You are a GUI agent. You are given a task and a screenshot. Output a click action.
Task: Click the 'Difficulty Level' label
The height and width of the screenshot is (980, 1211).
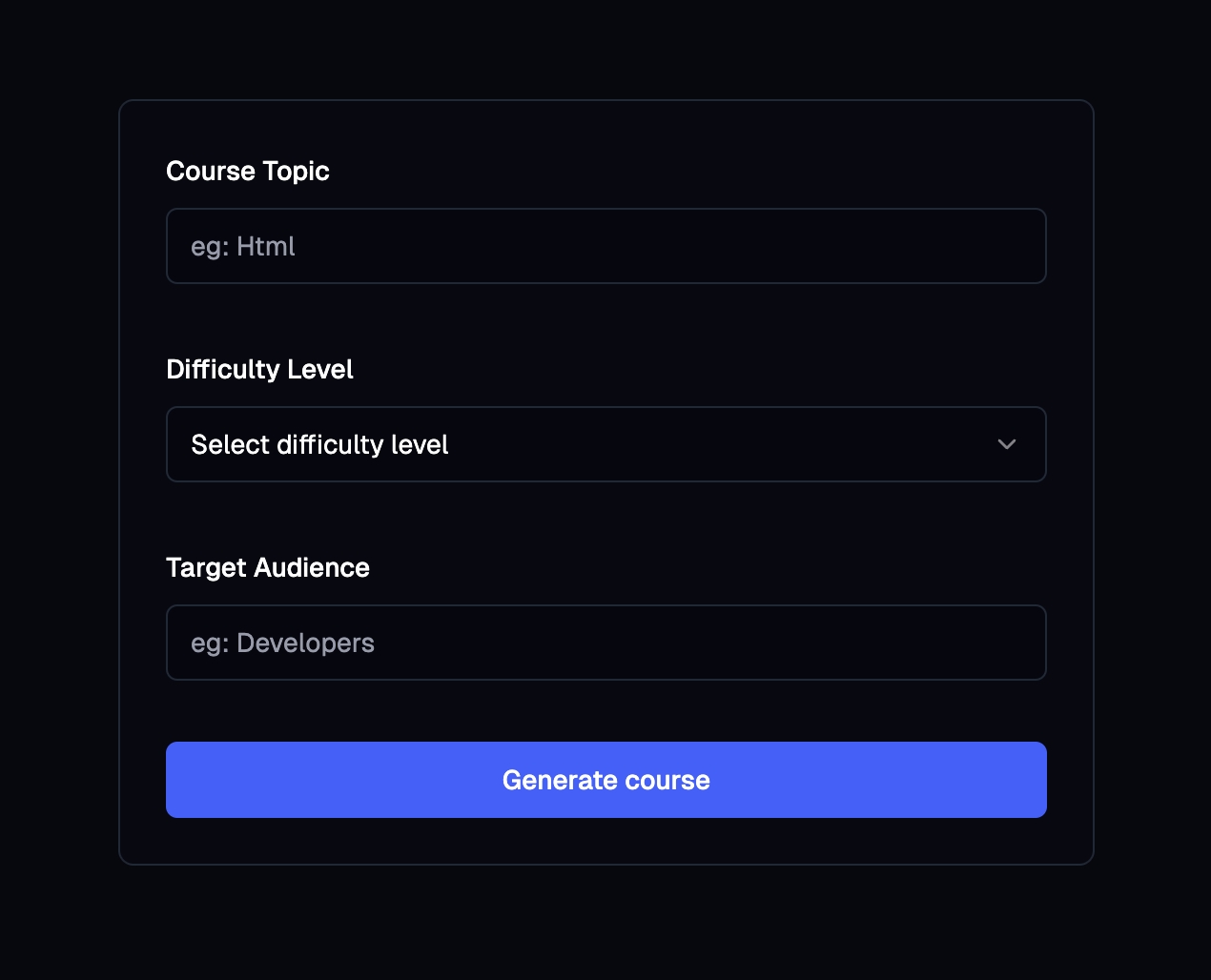coord(259,369)
